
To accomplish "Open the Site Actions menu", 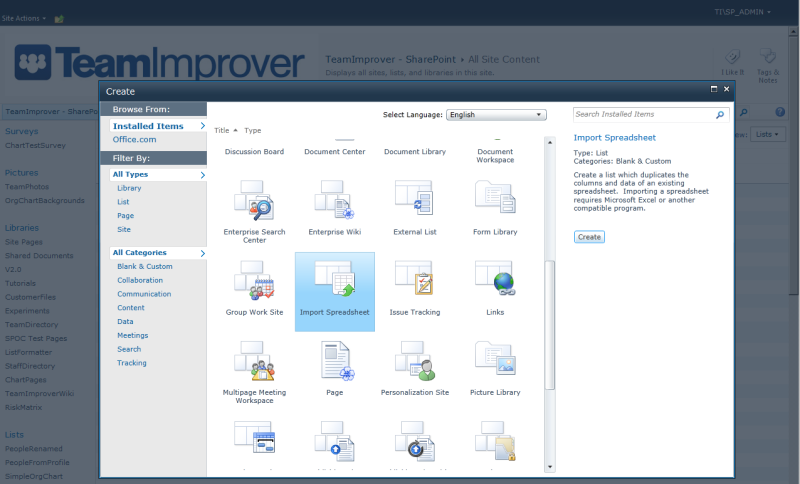I will tap(23, 18).
